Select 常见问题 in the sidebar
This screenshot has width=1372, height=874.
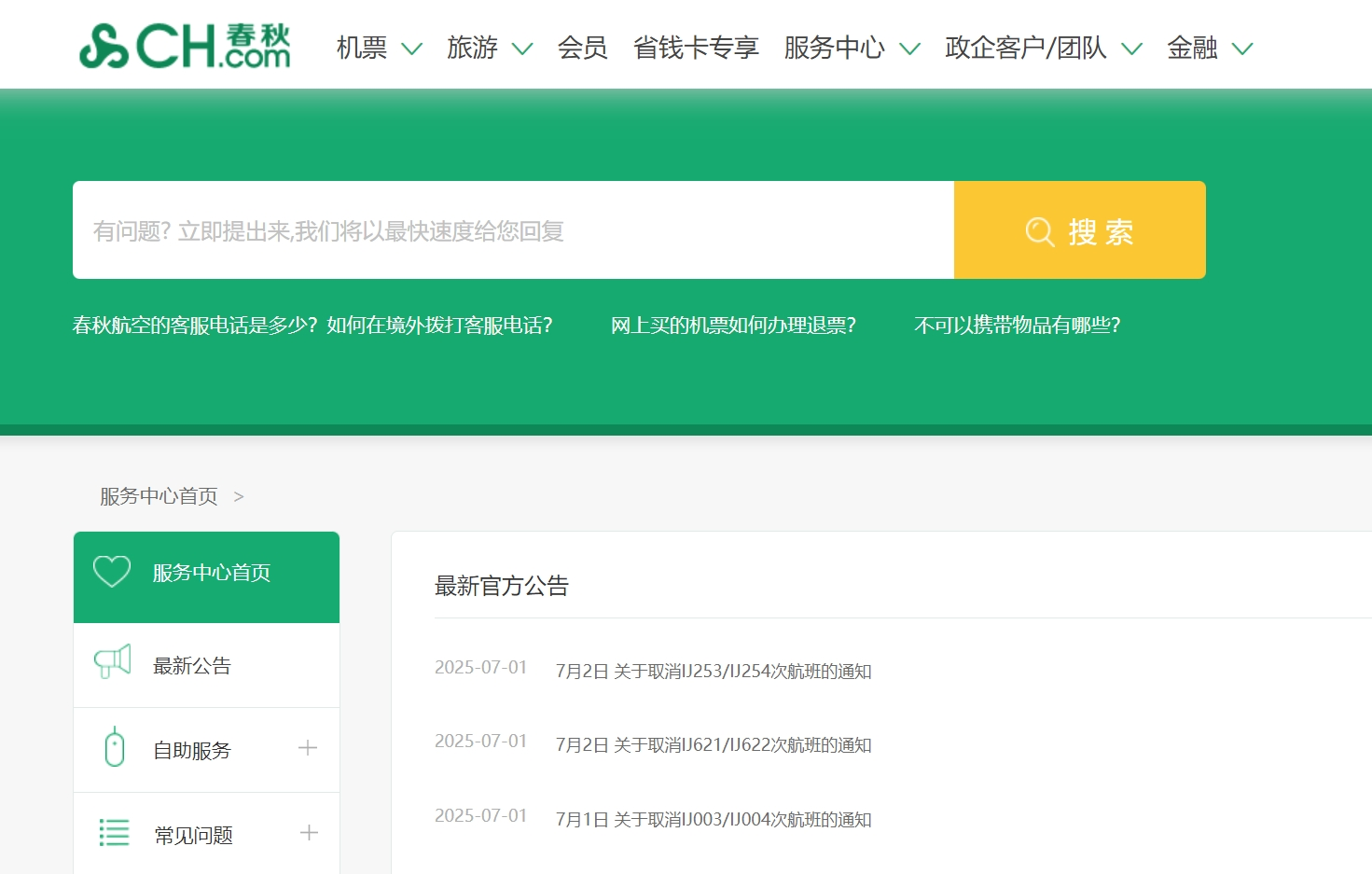click(x=206, y=834)
